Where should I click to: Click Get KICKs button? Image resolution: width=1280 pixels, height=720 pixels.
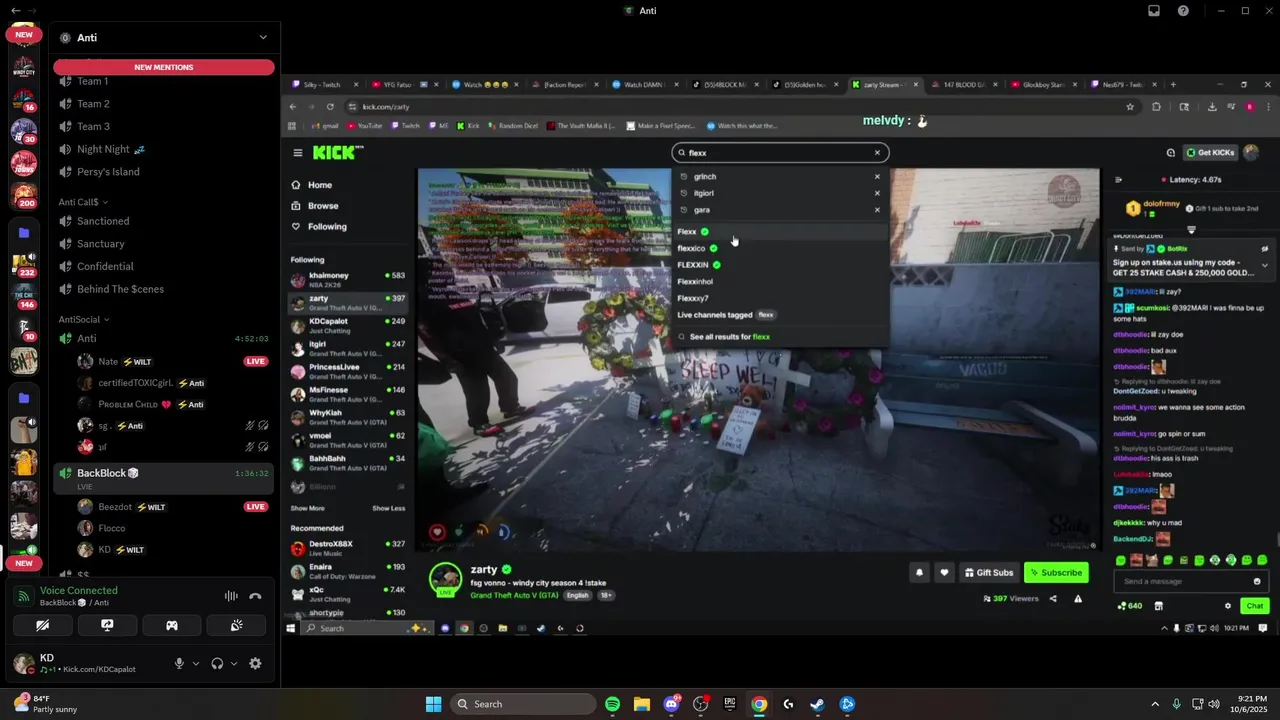click(x=1210, y=153)
